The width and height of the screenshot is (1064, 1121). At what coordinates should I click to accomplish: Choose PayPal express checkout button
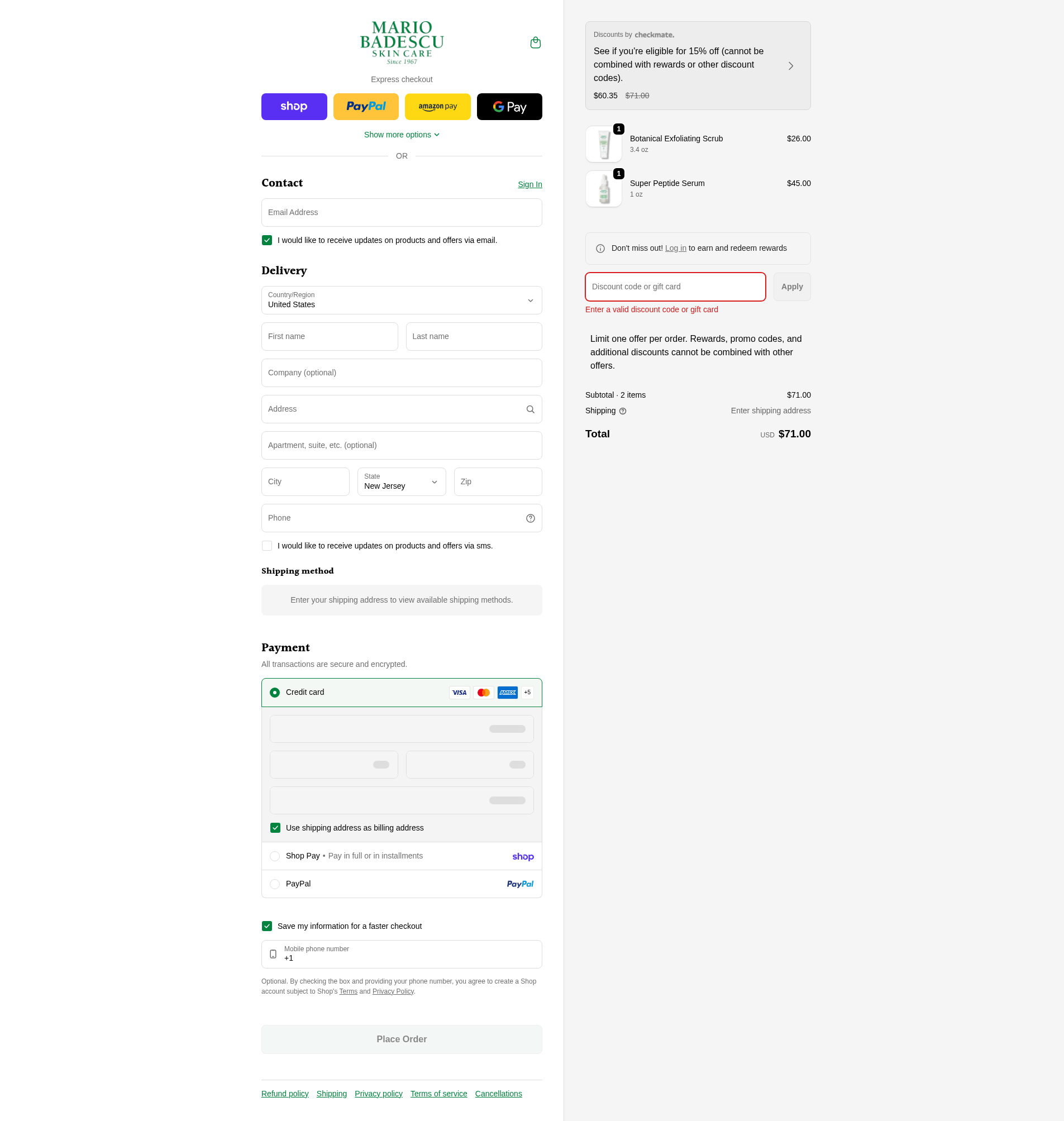[366, 107]
